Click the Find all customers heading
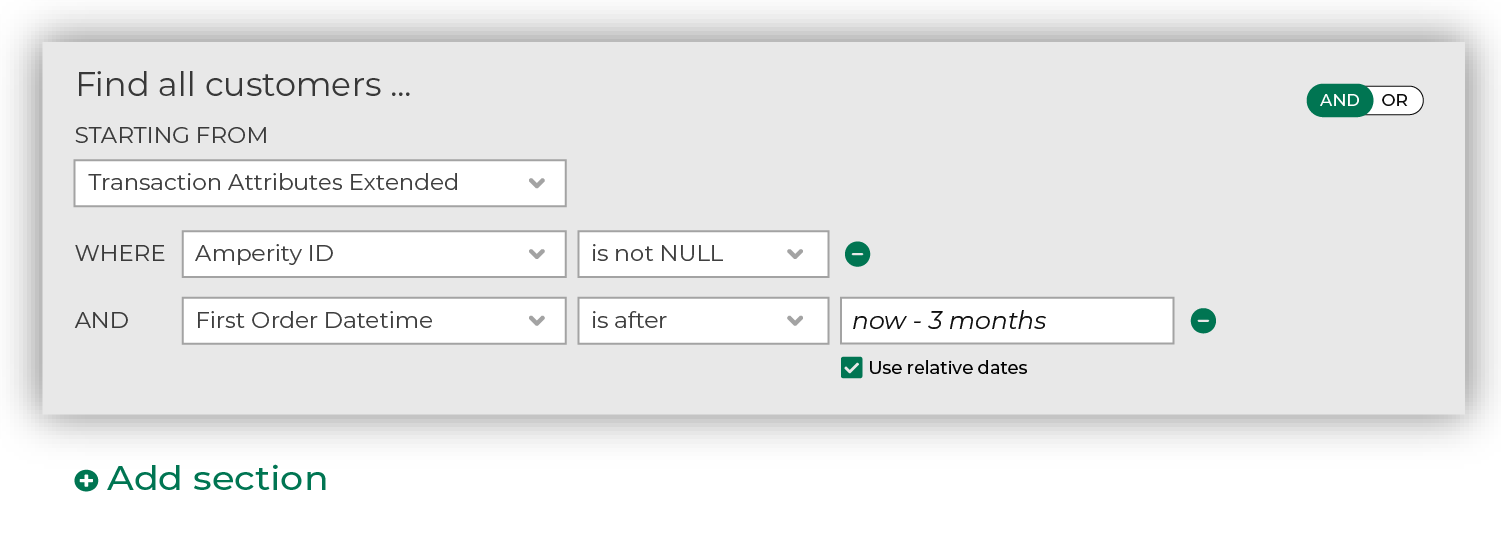Screen dimensions: 1501x534 pyautogui.click(x=243, y=85)
